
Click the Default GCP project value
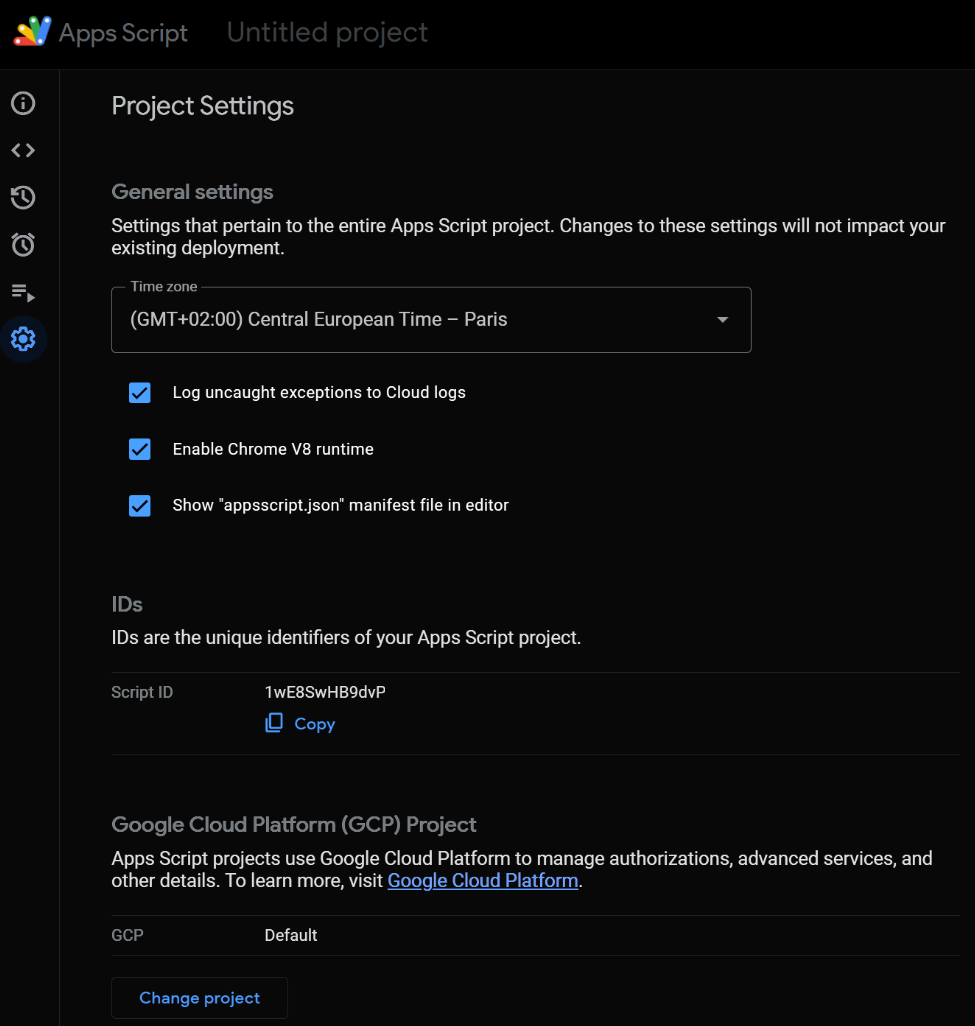(x=291, y=935)
